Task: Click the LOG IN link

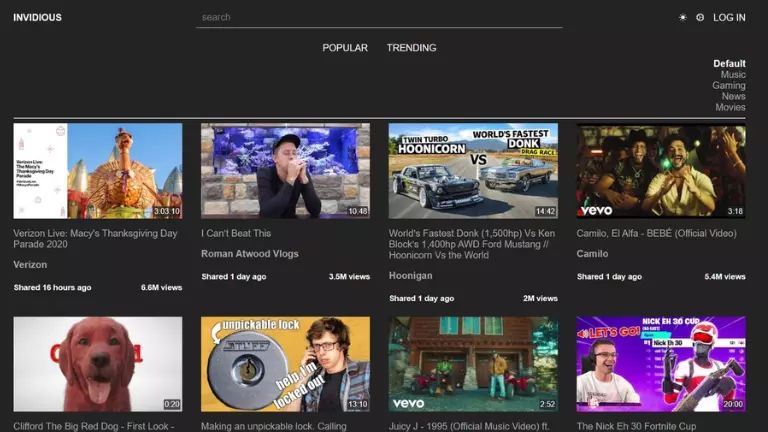Action: [x=729, y=18]
